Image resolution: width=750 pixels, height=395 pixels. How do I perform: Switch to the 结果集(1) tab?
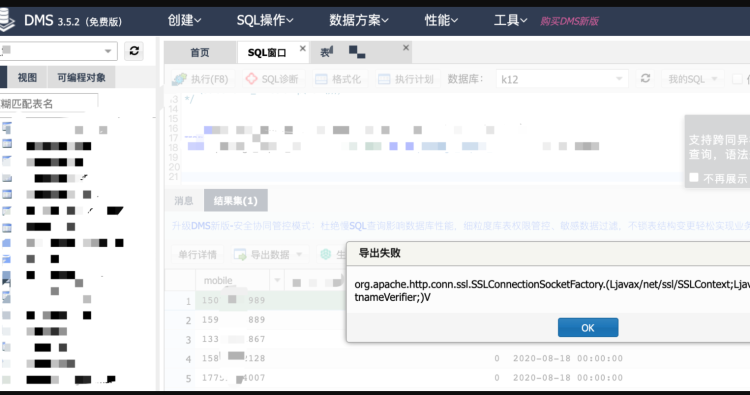click(236, 200)
